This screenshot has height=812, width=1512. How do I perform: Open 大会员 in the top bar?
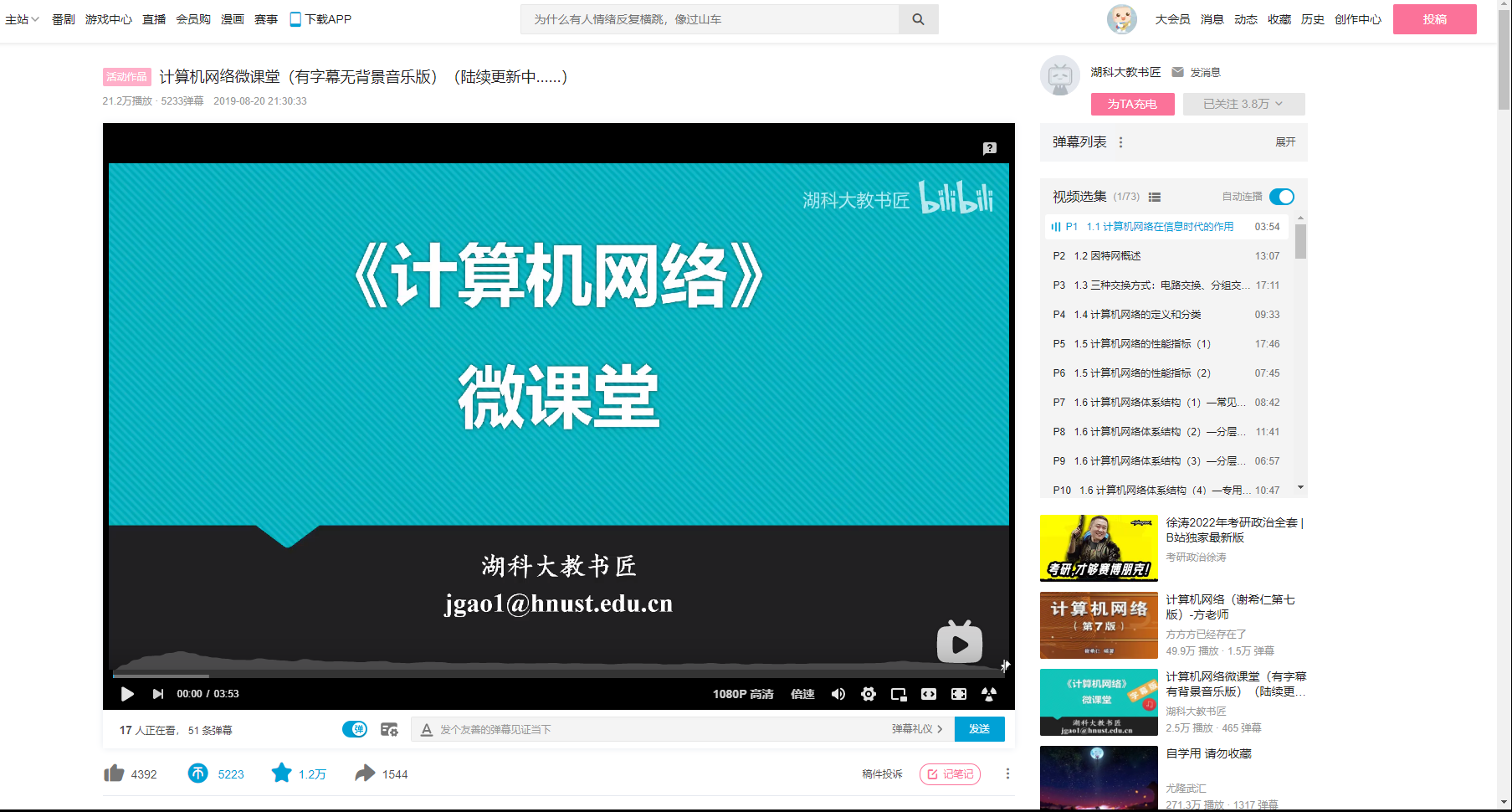[1172, 19]
